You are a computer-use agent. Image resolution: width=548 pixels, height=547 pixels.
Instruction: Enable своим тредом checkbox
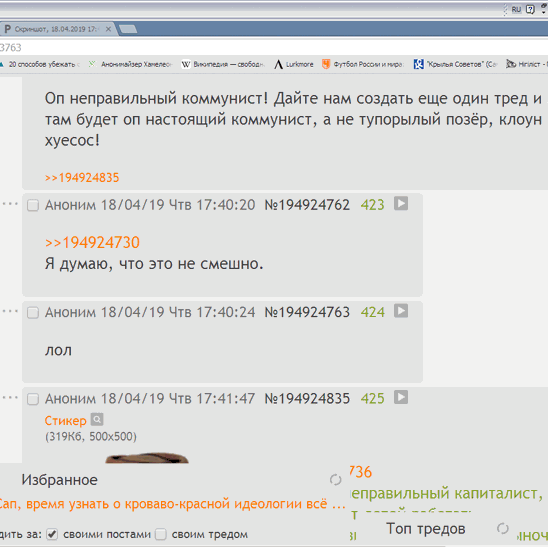pos(161,534)
